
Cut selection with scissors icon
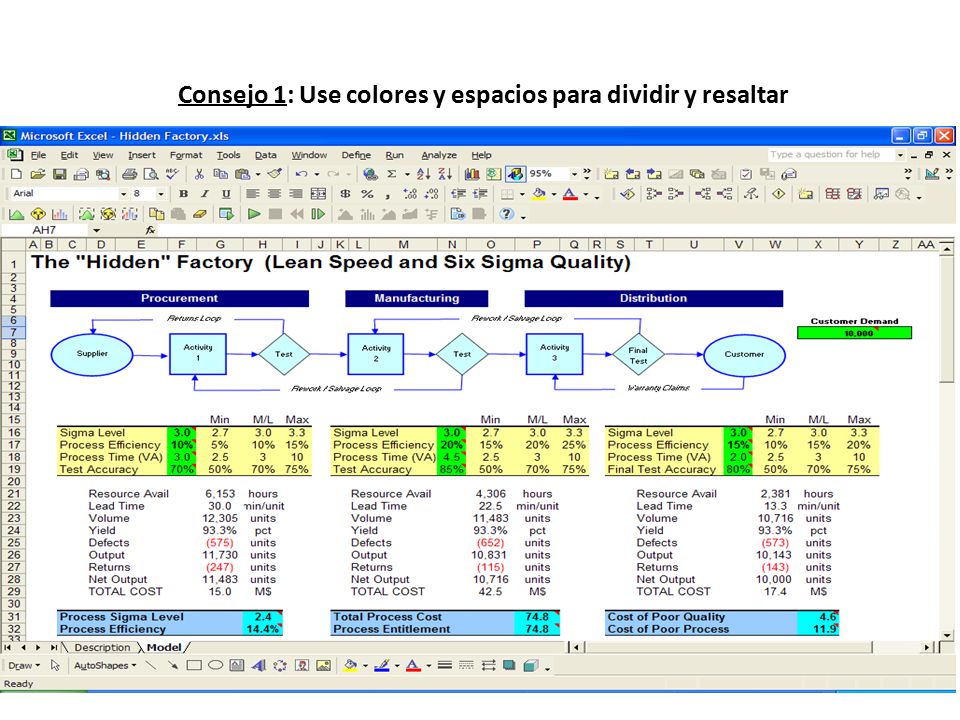pyautogui.click(x=199, y=174)
